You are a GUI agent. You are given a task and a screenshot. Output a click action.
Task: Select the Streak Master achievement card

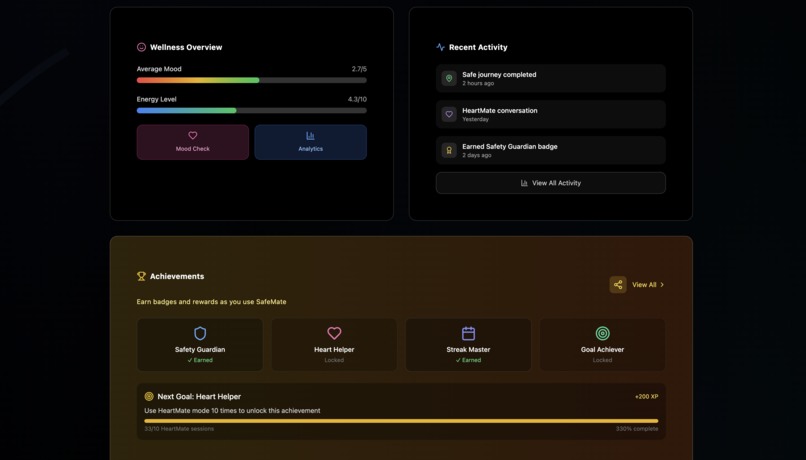(x=468, y=345)
